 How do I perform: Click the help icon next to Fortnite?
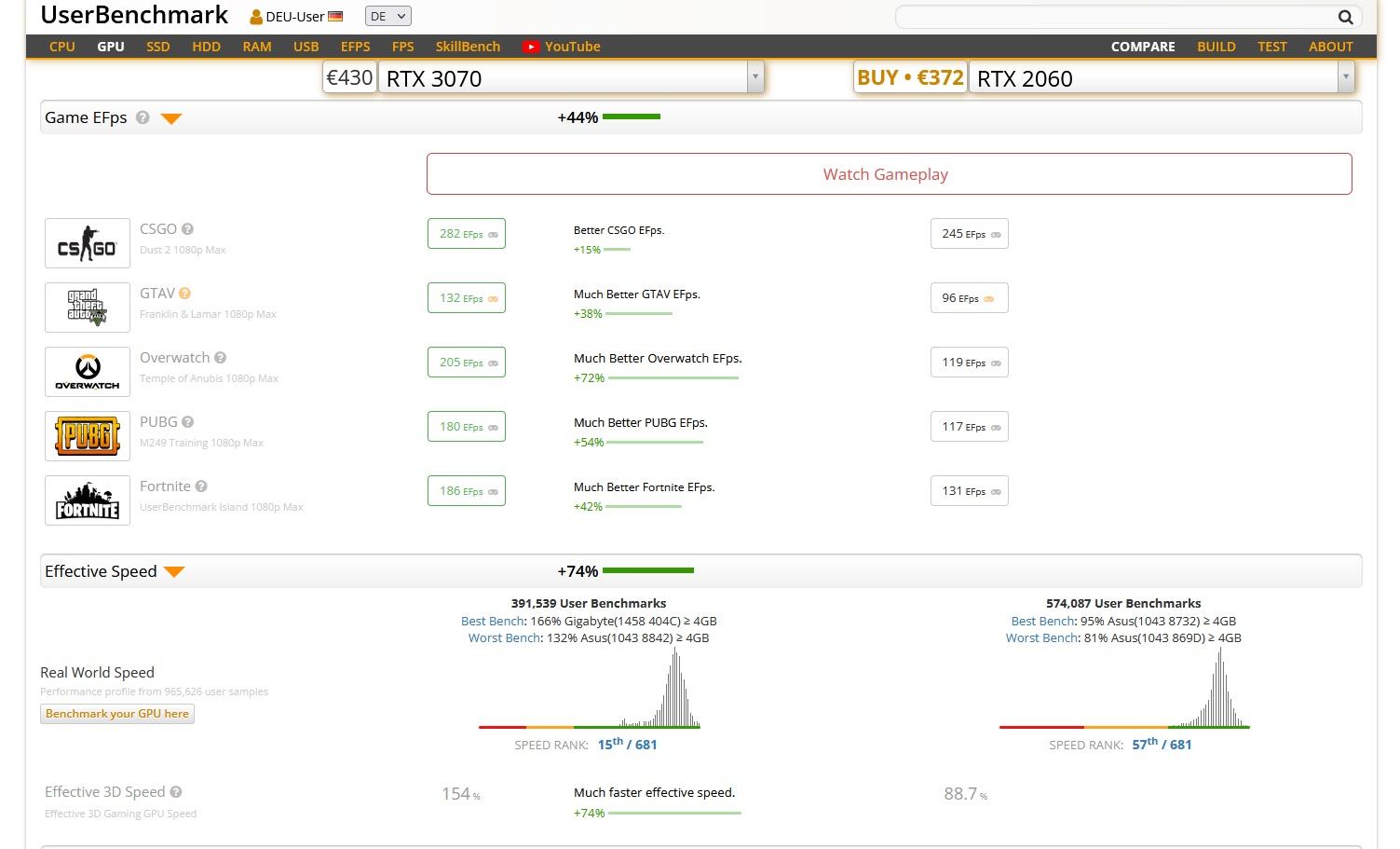[201, 486]
